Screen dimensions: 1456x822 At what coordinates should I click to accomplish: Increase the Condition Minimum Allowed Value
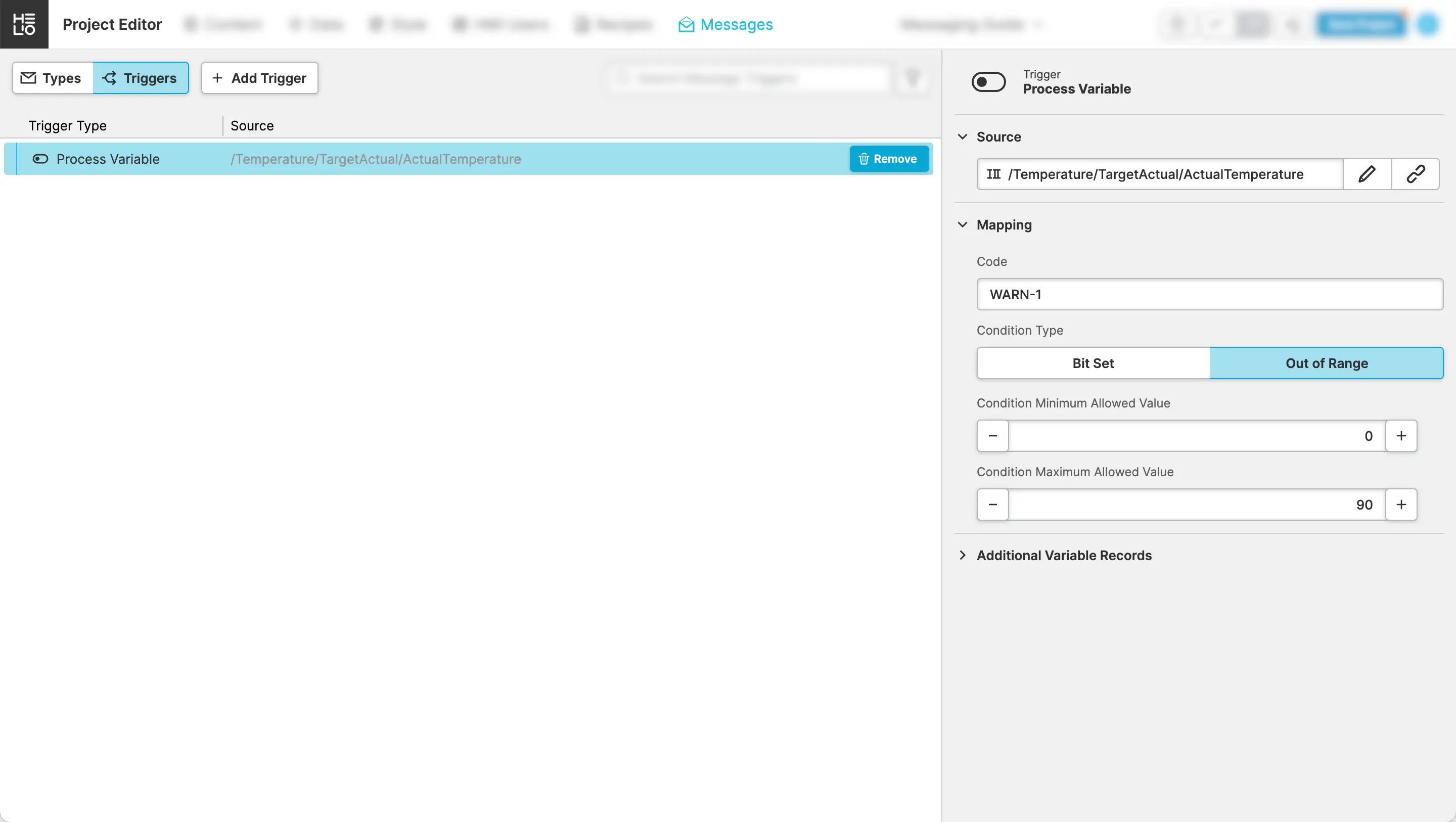1400,436
